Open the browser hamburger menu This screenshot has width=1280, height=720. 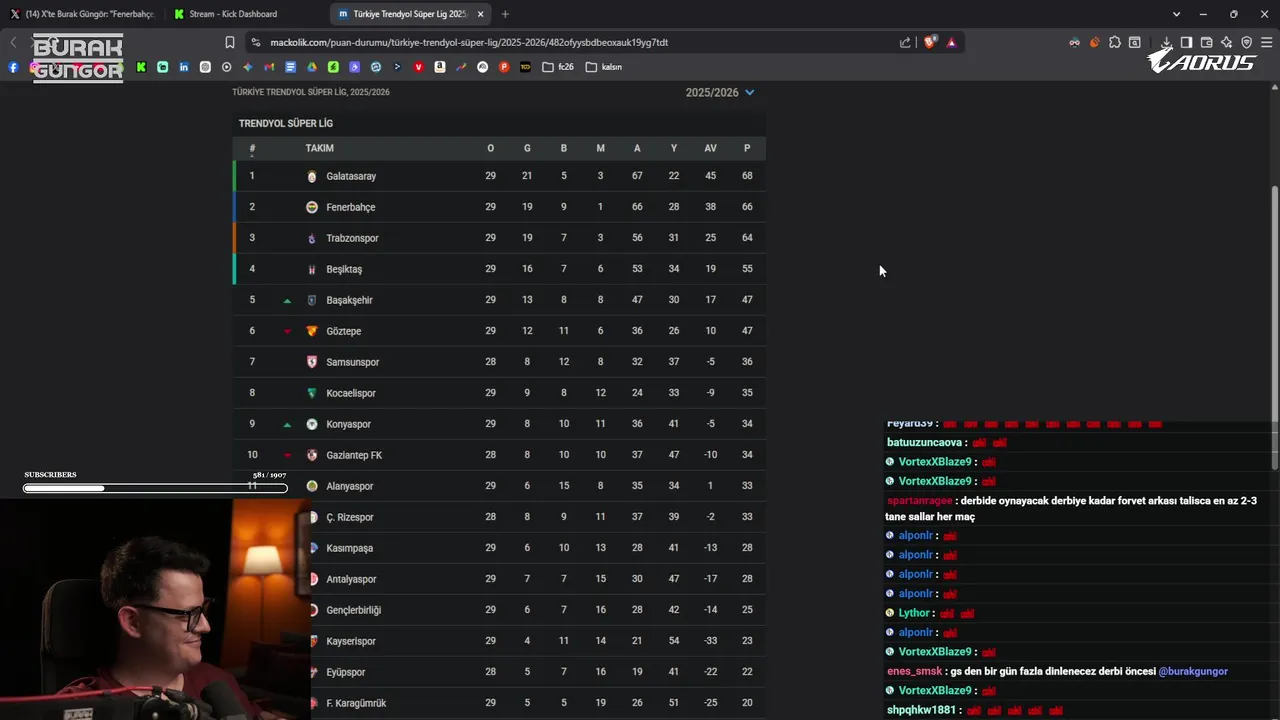coord(1267,42)
